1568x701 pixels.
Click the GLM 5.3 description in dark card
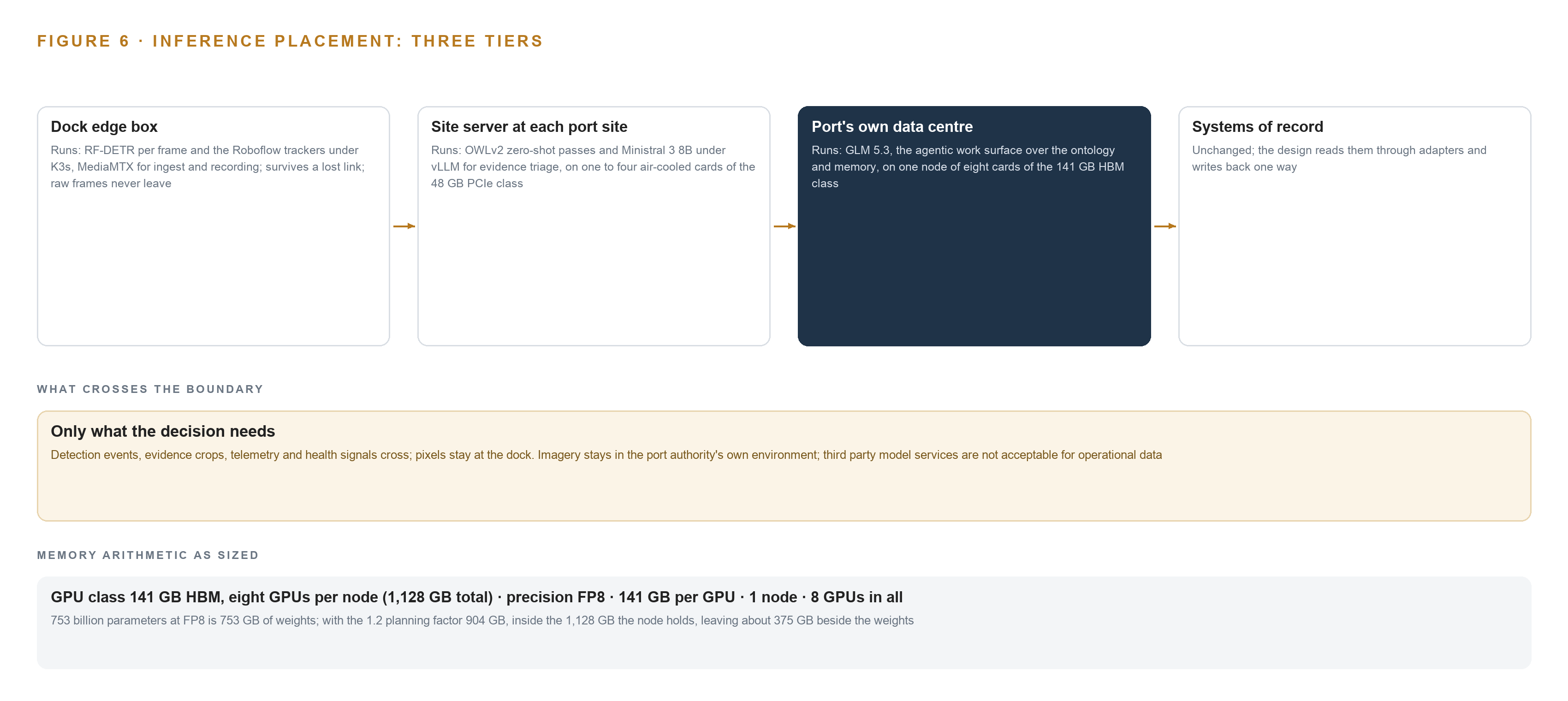[x=968, y=167]
